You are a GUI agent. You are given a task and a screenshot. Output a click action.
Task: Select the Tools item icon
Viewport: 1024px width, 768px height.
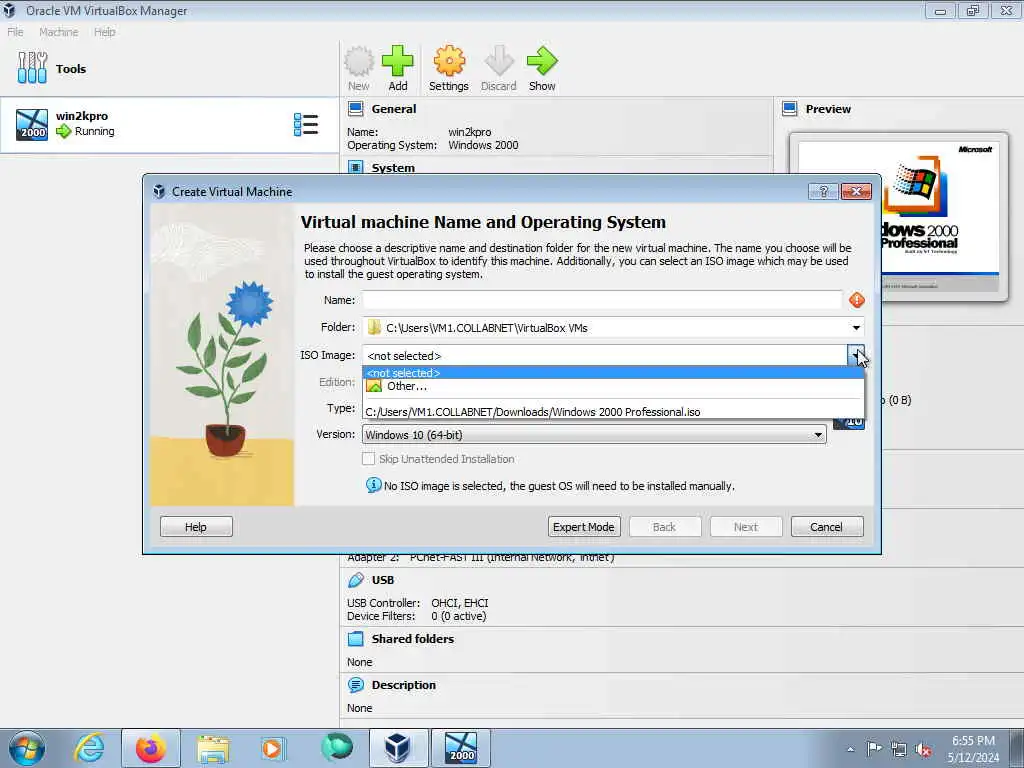32,68
